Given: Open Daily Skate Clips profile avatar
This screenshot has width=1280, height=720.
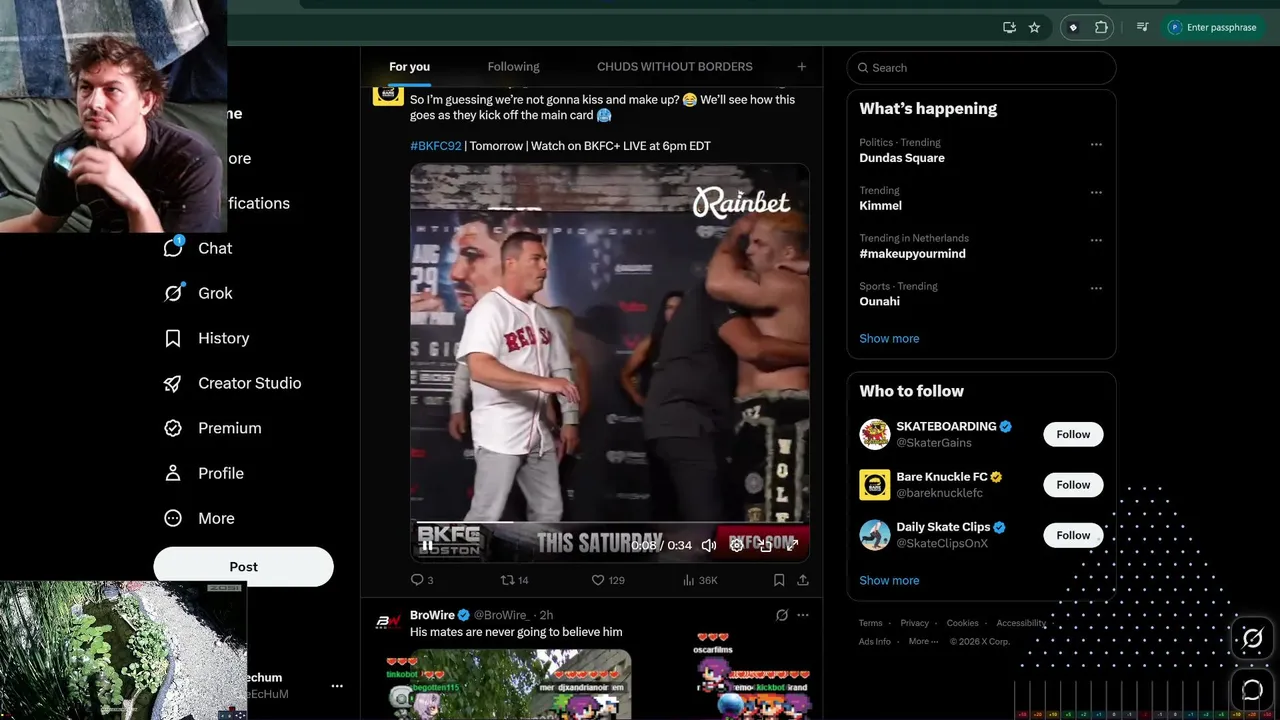Looking at the screenshot, I should point(875,535).
